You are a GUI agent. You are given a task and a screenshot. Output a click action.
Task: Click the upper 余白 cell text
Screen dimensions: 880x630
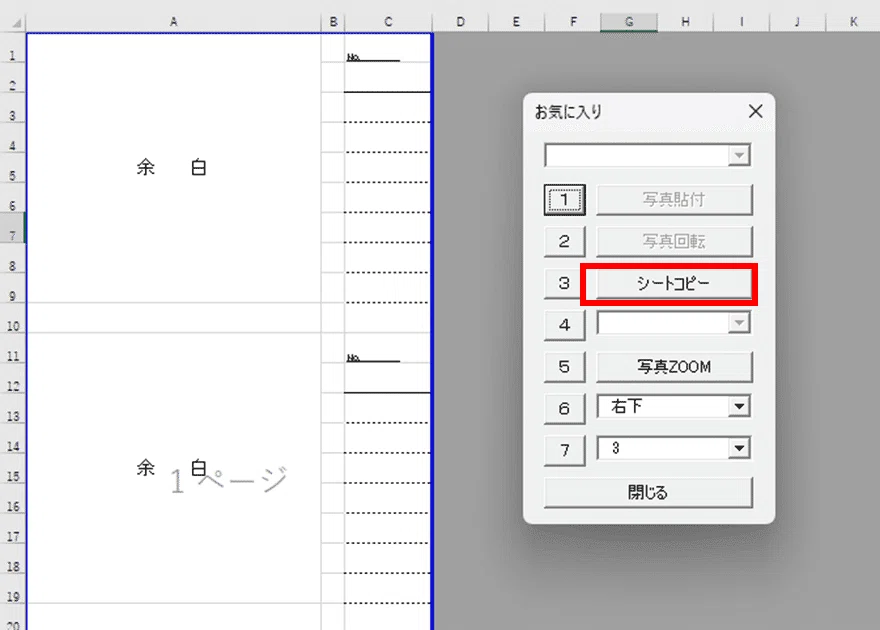coord(172,167)
